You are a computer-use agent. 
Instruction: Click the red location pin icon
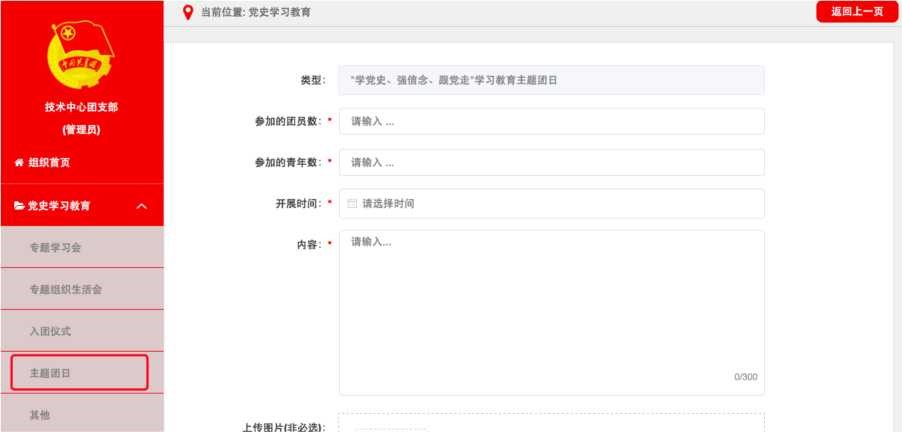pyautogui.click(x=186, y=12)
